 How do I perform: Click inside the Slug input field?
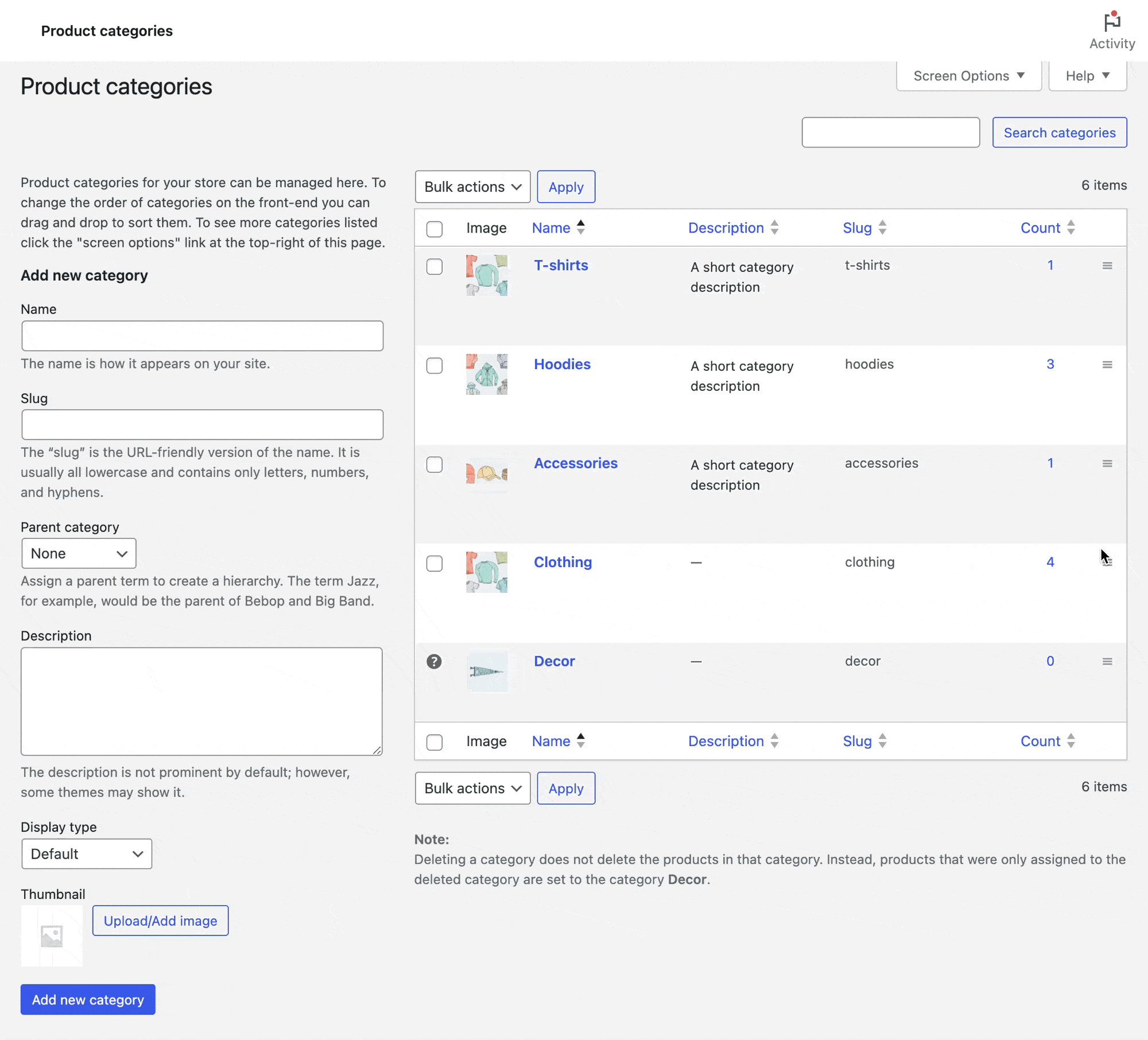[201, 425]
